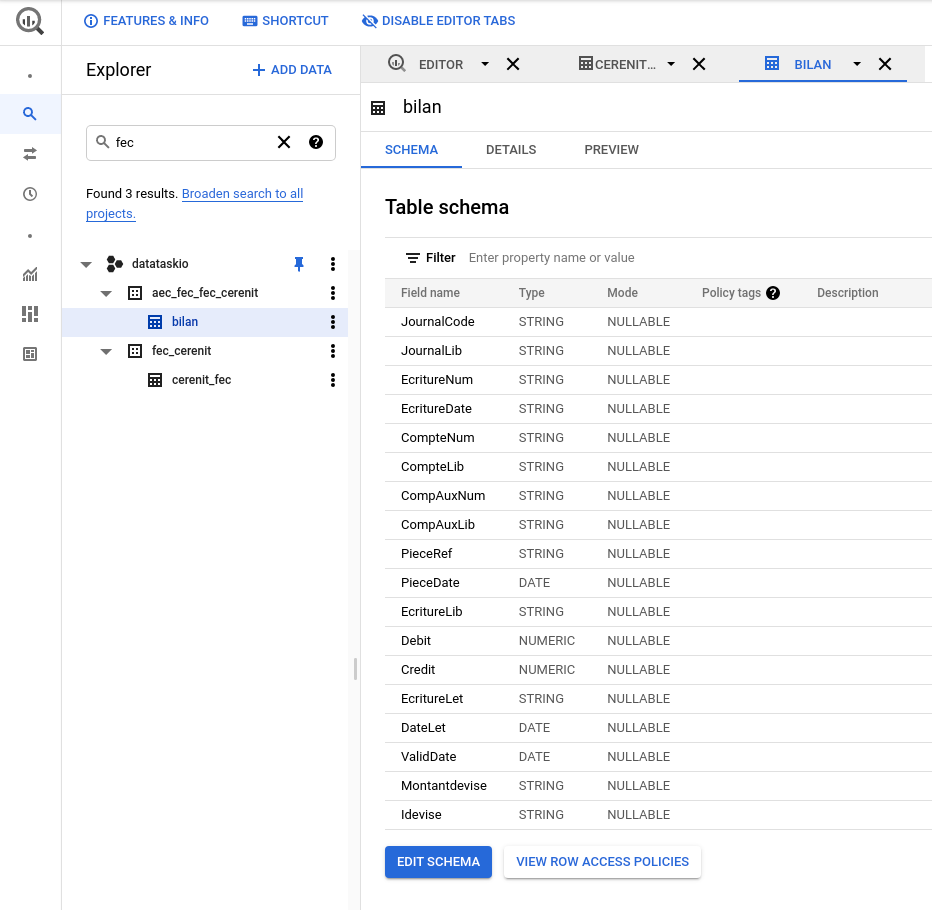Click the help icon in search box
The height and width of the screenshot is (910, 932).
(x=316, y=142)
